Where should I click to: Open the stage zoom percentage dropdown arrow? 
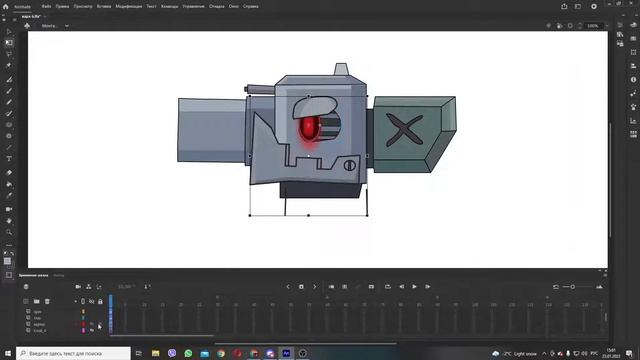pos(607,26)
